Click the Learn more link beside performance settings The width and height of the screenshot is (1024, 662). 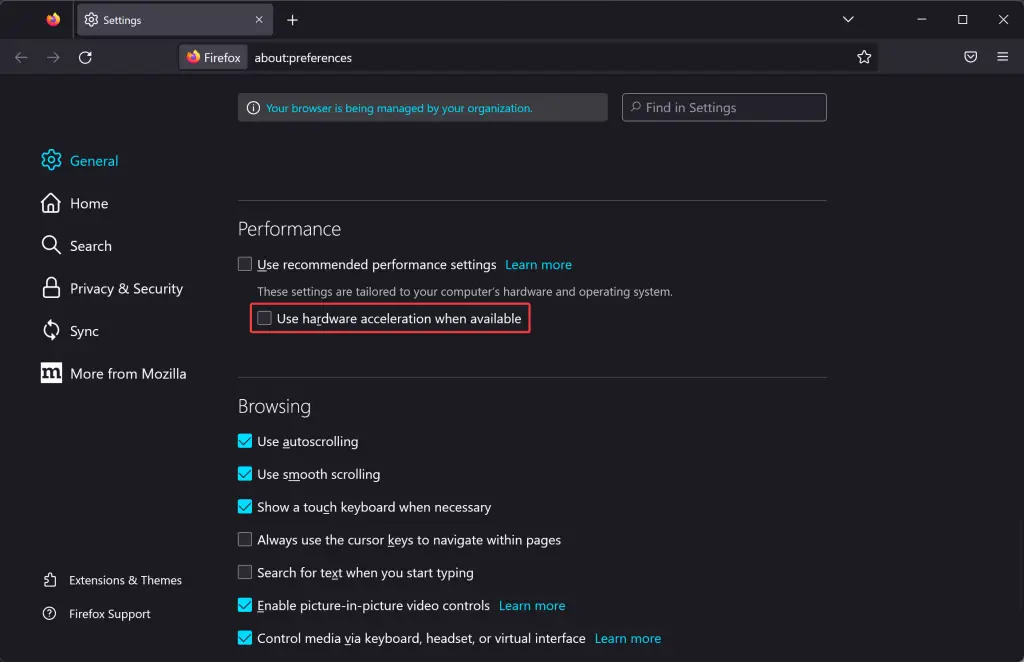[538, 264]
